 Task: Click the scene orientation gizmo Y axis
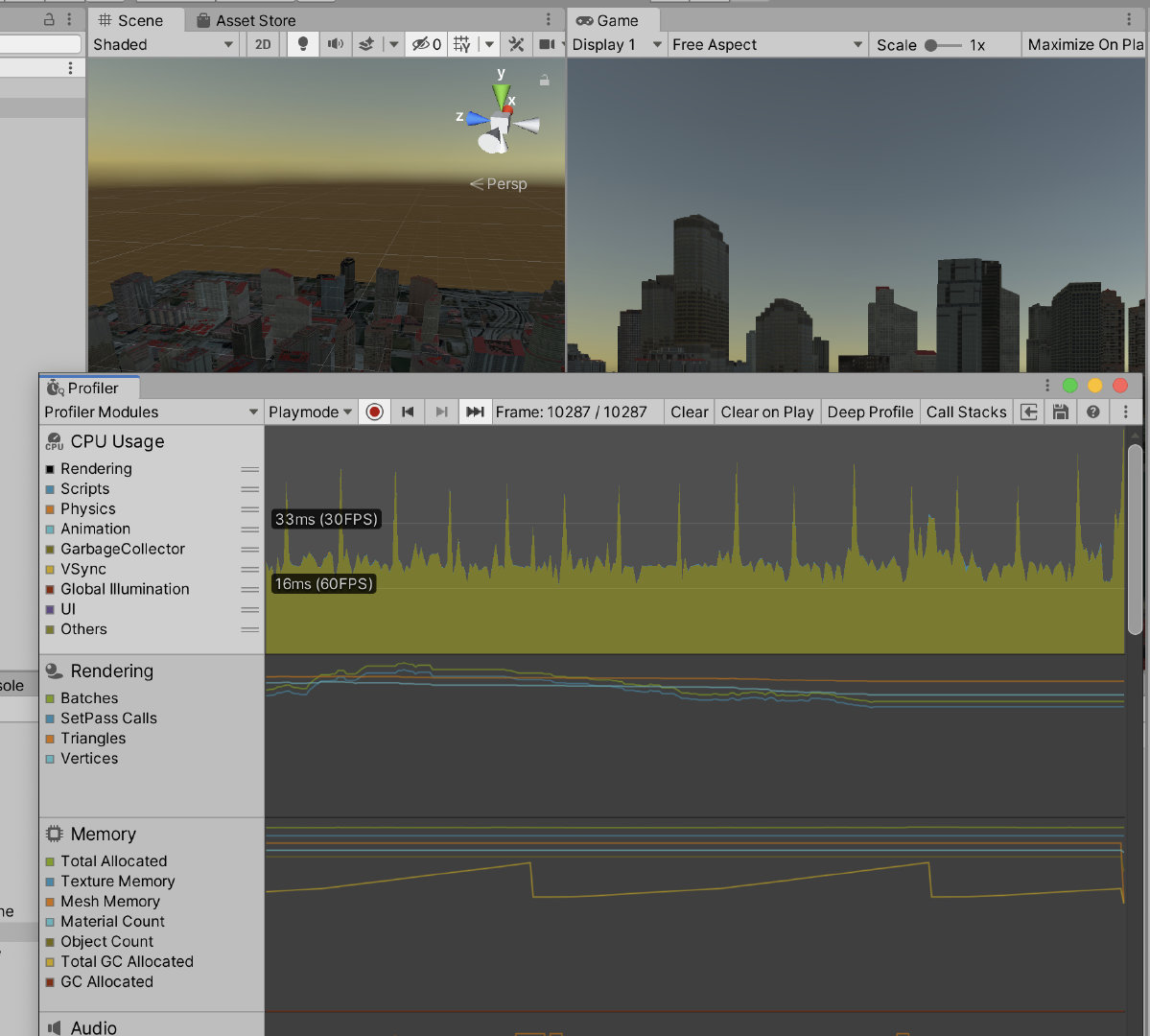501,92
